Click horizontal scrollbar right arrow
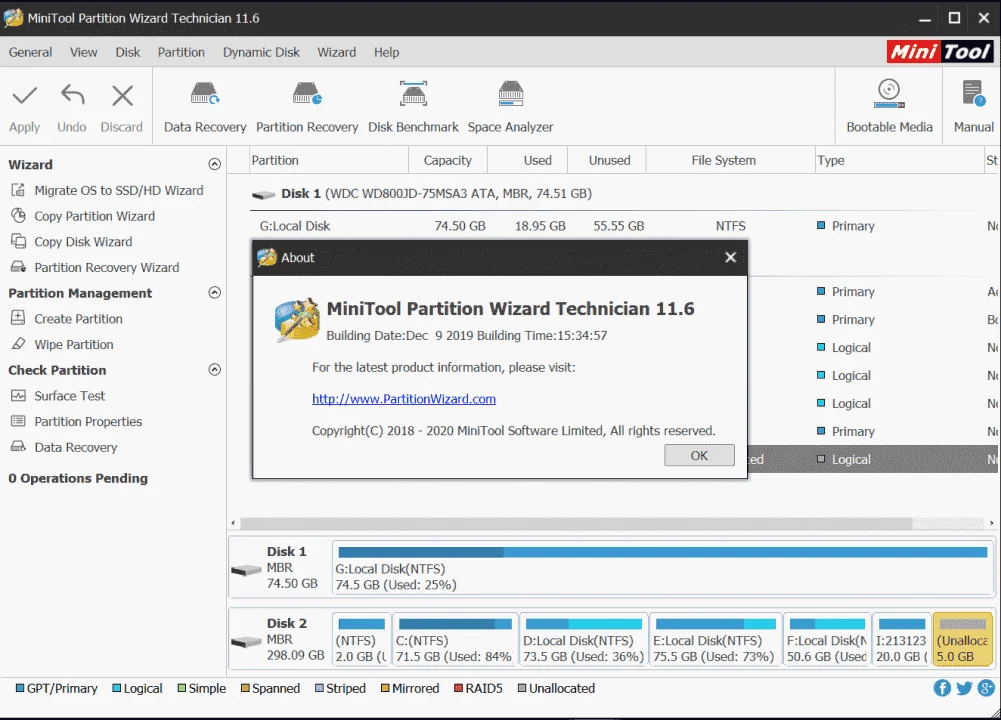 [991, 523]
